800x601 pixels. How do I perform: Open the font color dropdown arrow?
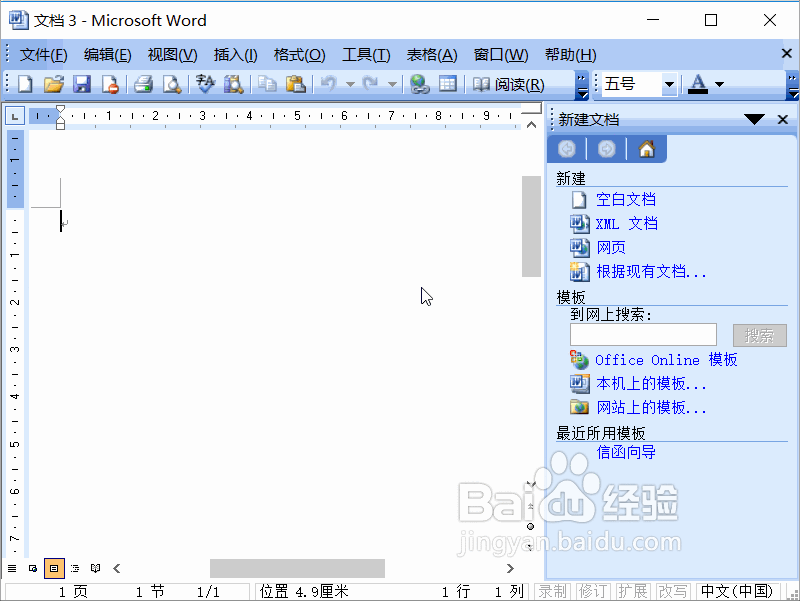point(718,85)
